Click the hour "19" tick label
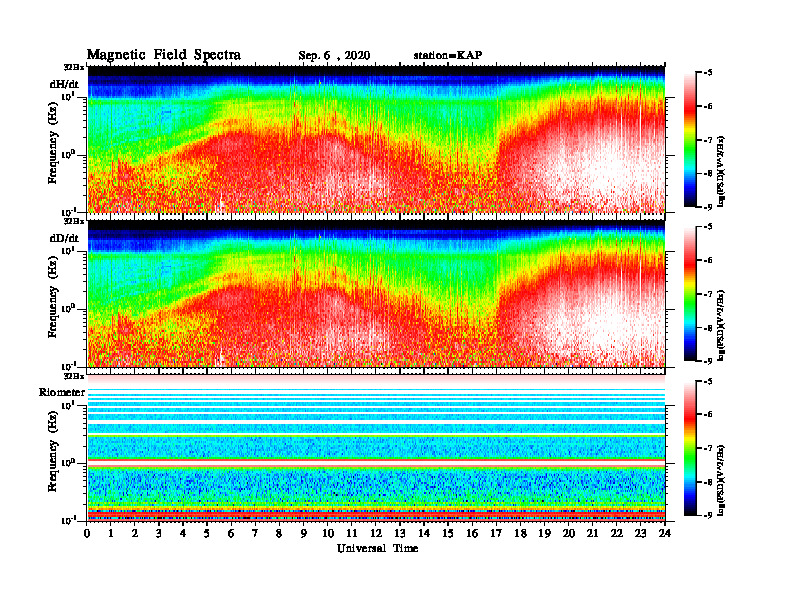Screen dimensions: 792x612 (x=544, y=534)
